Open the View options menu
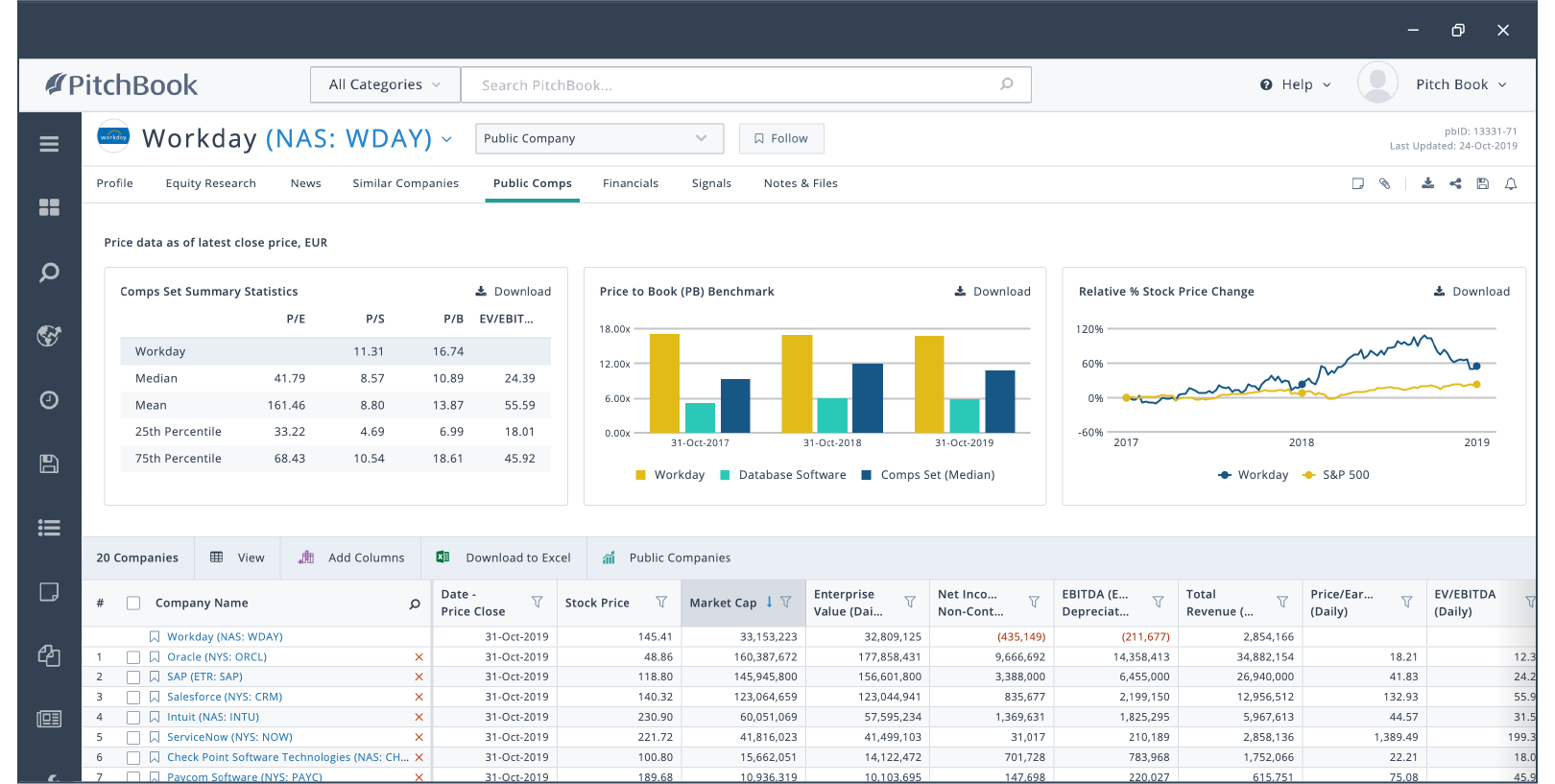 237,558
